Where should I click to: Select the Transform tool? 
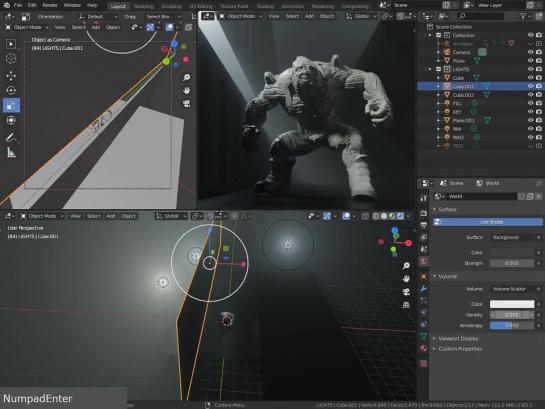(x=11, y=120)
